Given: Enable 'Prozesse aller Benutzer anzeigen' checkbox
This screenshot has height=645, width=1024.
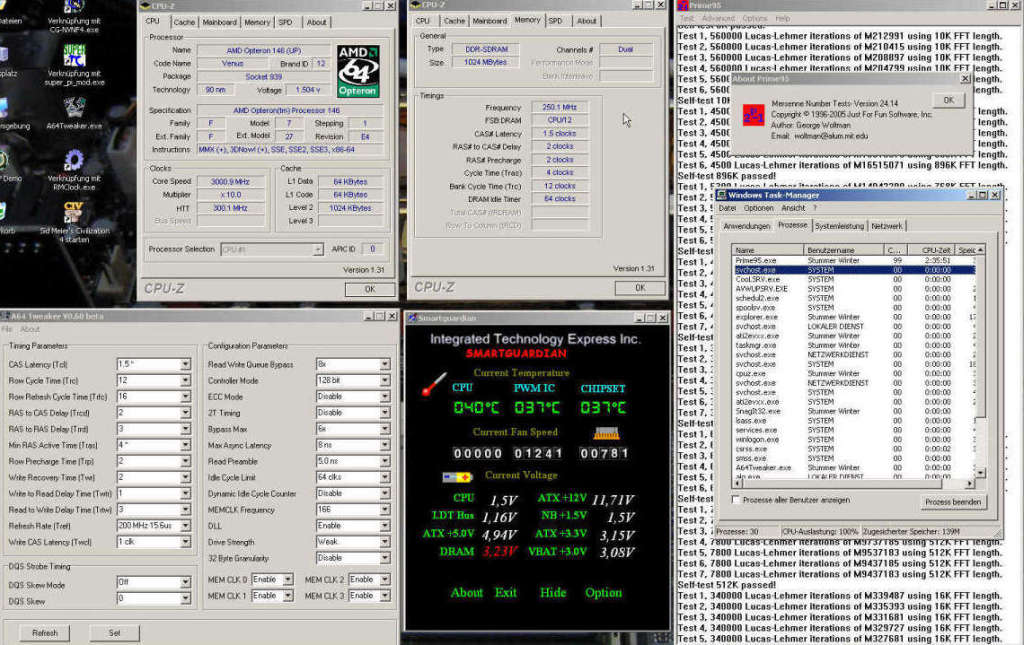Looking at the screenshot, I should [736, 499].
